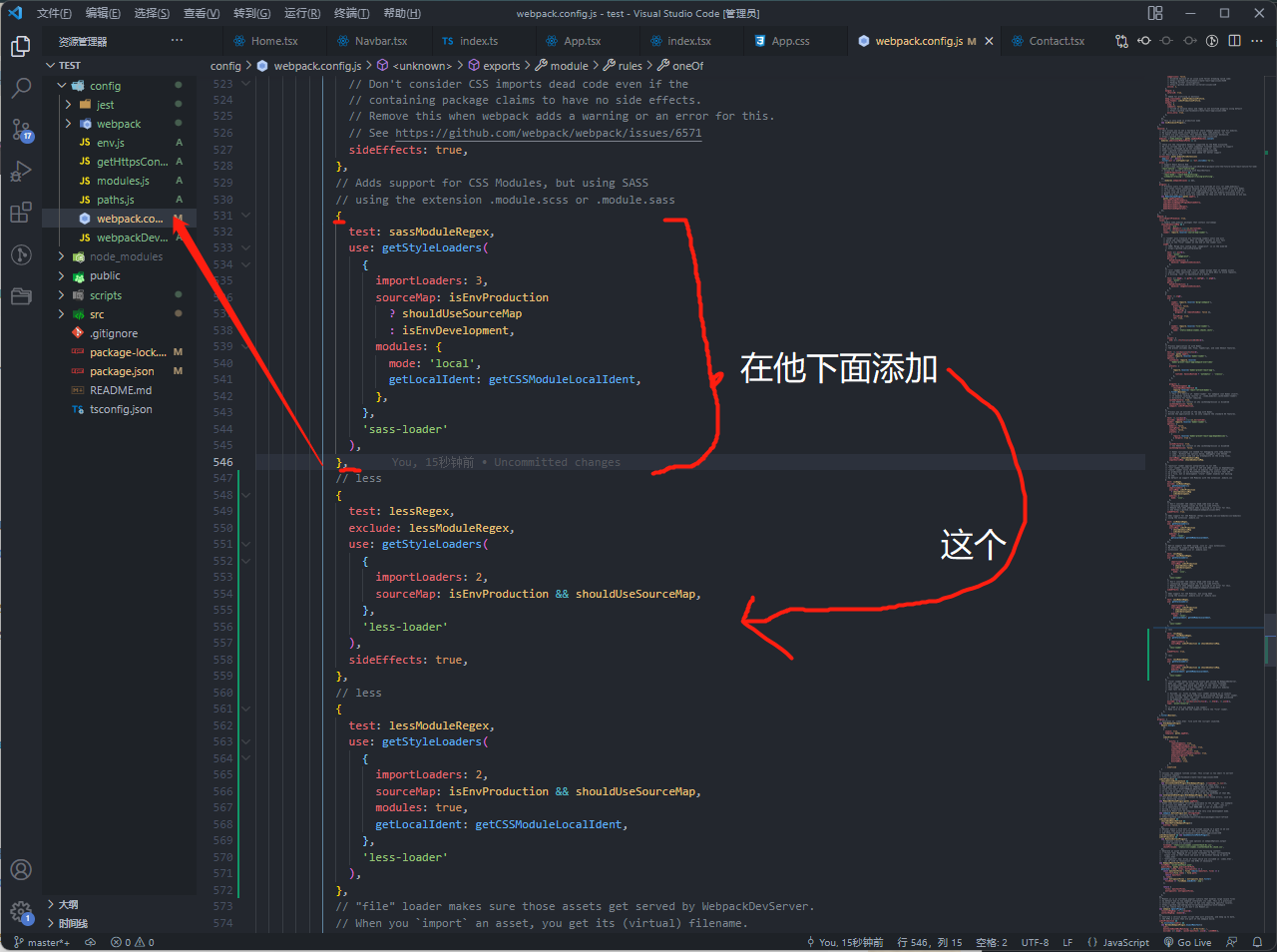The image size is (1277, 952).
Task: Open the Extensions view icon
Action: tap(21, 214)
